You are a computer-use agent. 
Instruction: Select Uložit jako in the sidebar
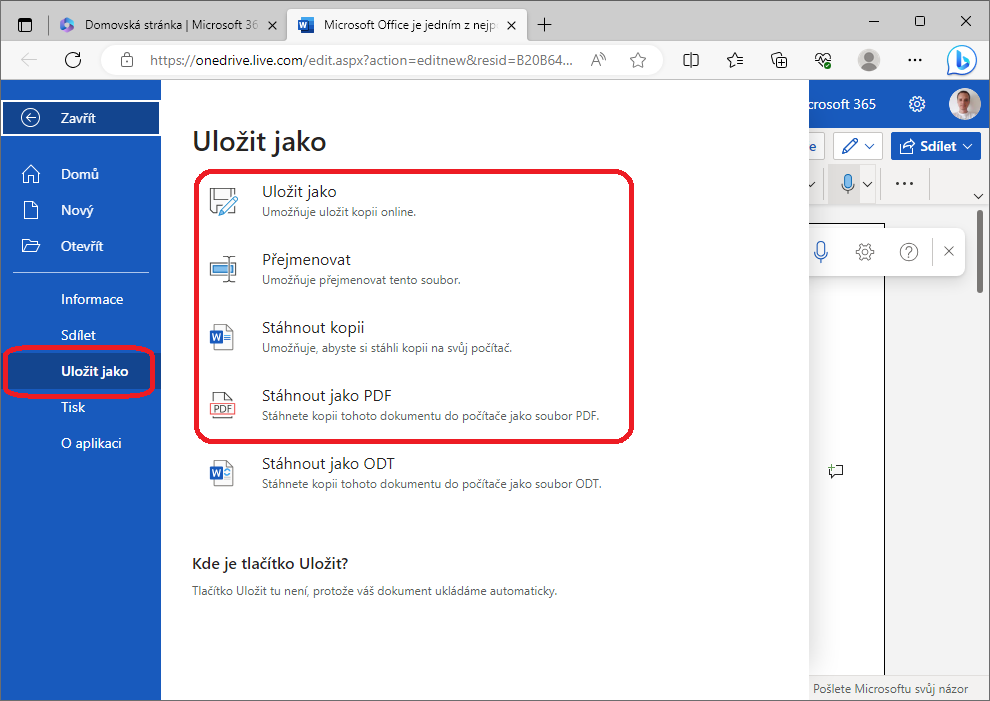pyautogui.click(x=80, y=371)
